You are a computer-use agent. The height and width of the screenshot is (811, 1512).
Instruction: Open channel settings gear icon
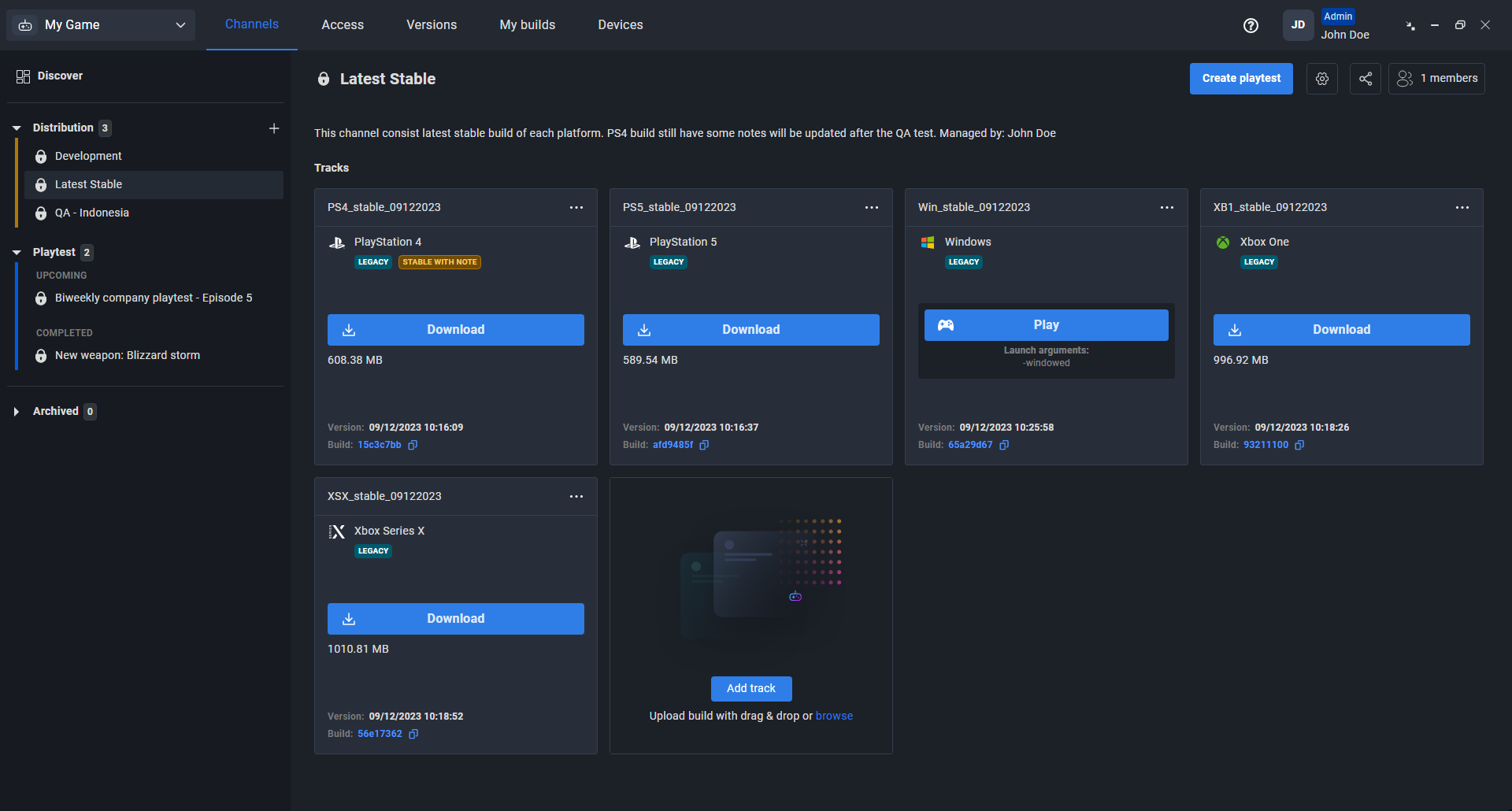click(x=1322, y=79)
